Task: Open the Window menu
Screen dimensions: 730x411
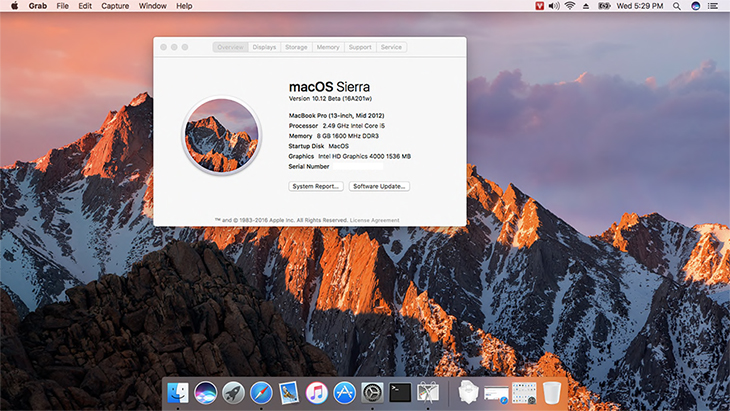Action: click(x=153, y=6)
